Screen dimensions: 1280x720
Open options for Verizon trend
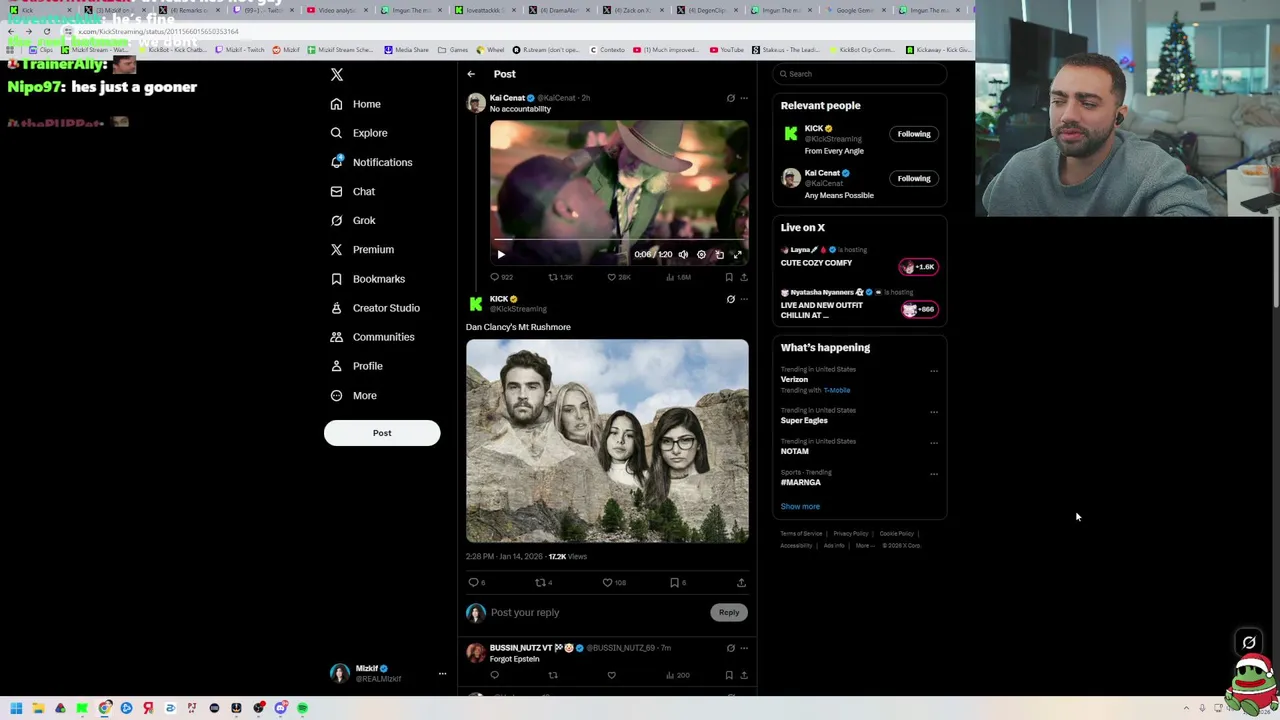click(934, 371)
